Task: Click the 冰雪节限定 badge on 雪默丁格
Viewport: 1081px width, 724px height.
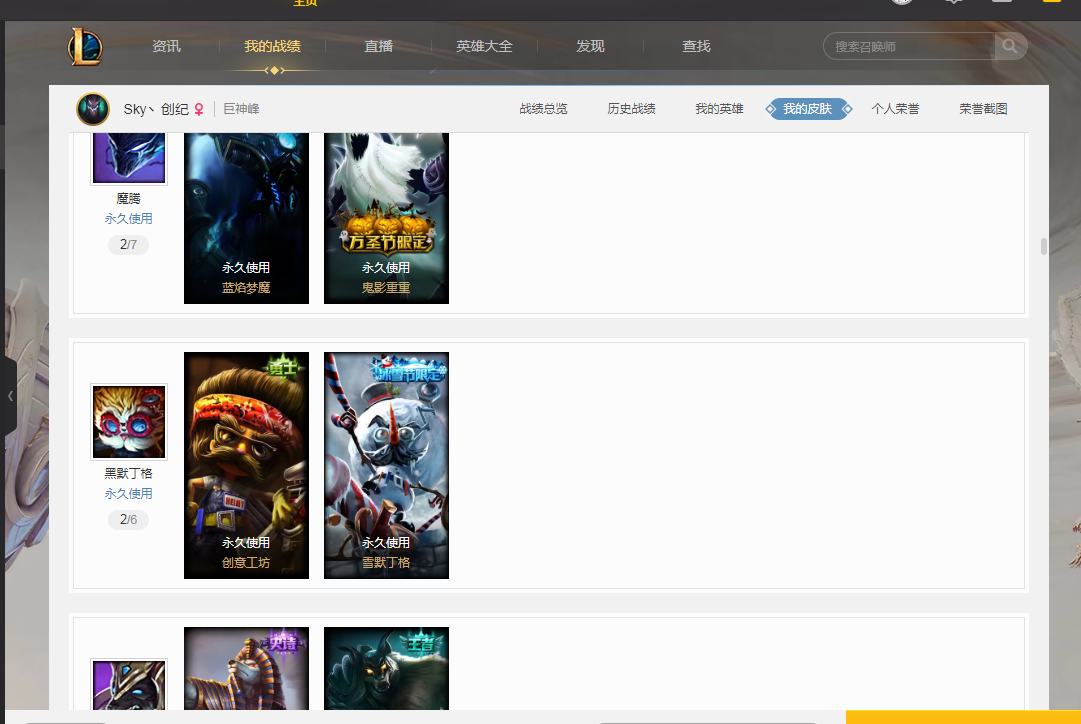Action: point(410,371)
